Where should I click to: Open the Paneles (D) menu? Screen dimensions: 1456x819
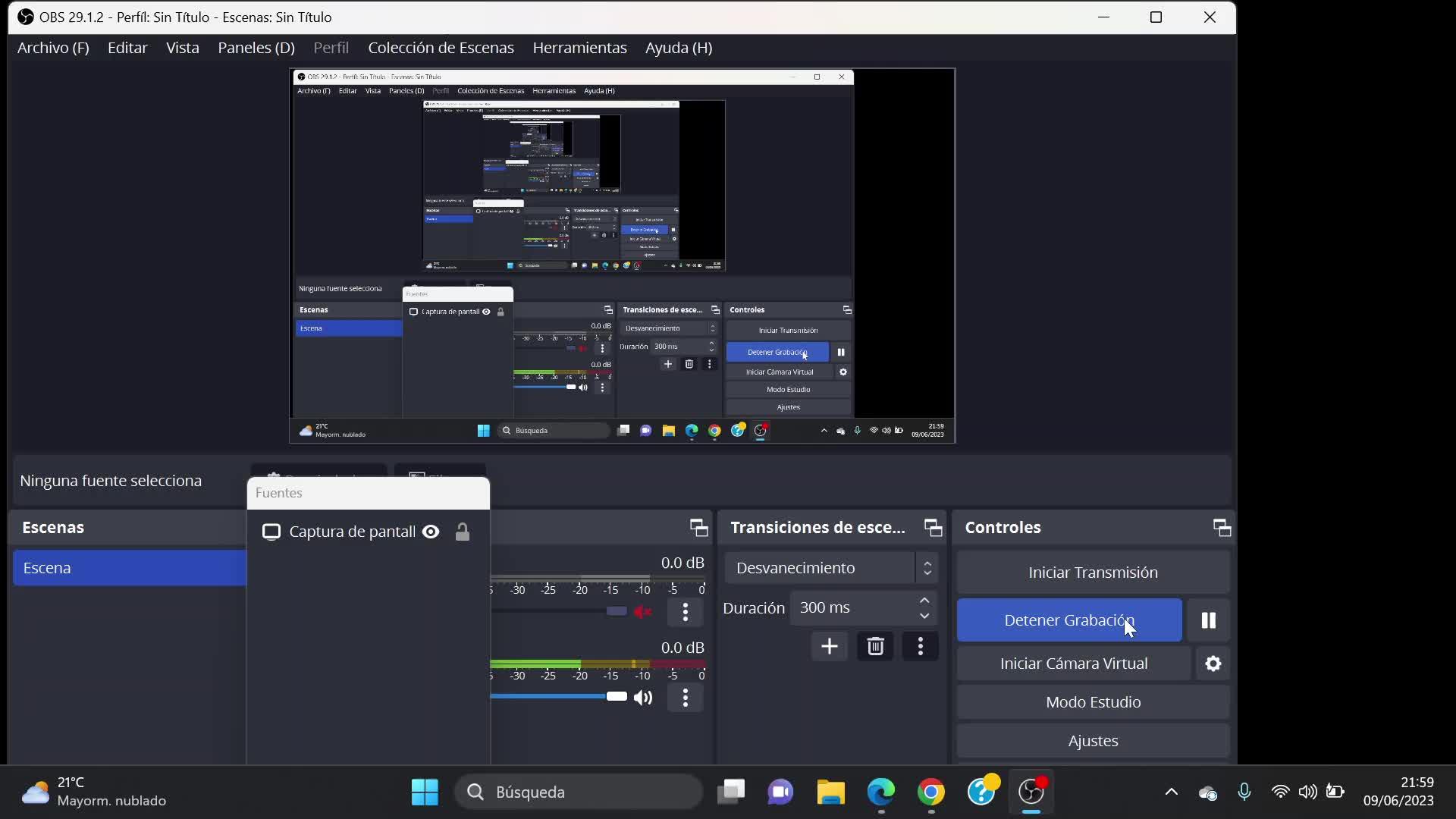[x=256, y=48]
